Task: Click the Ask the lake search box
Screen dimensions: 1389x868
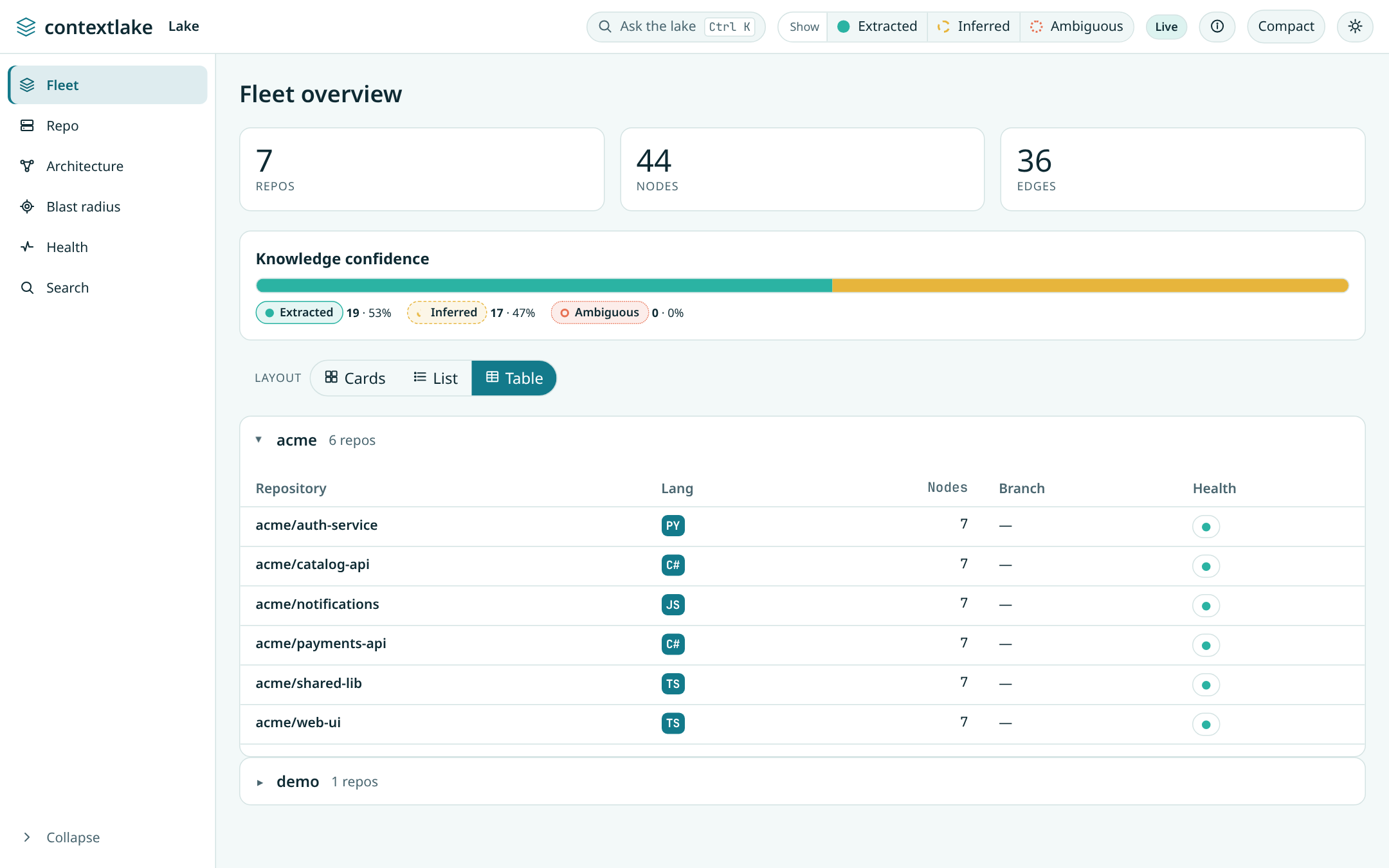Action: pyautogui.click(x=676, y=26)
